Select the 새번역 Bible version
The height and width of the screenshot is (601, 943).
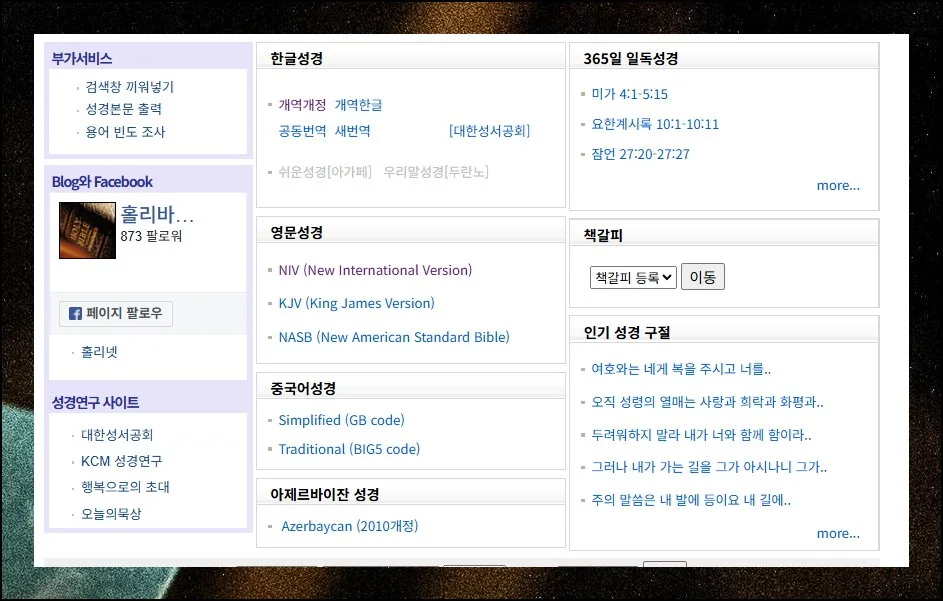point(352,131)
